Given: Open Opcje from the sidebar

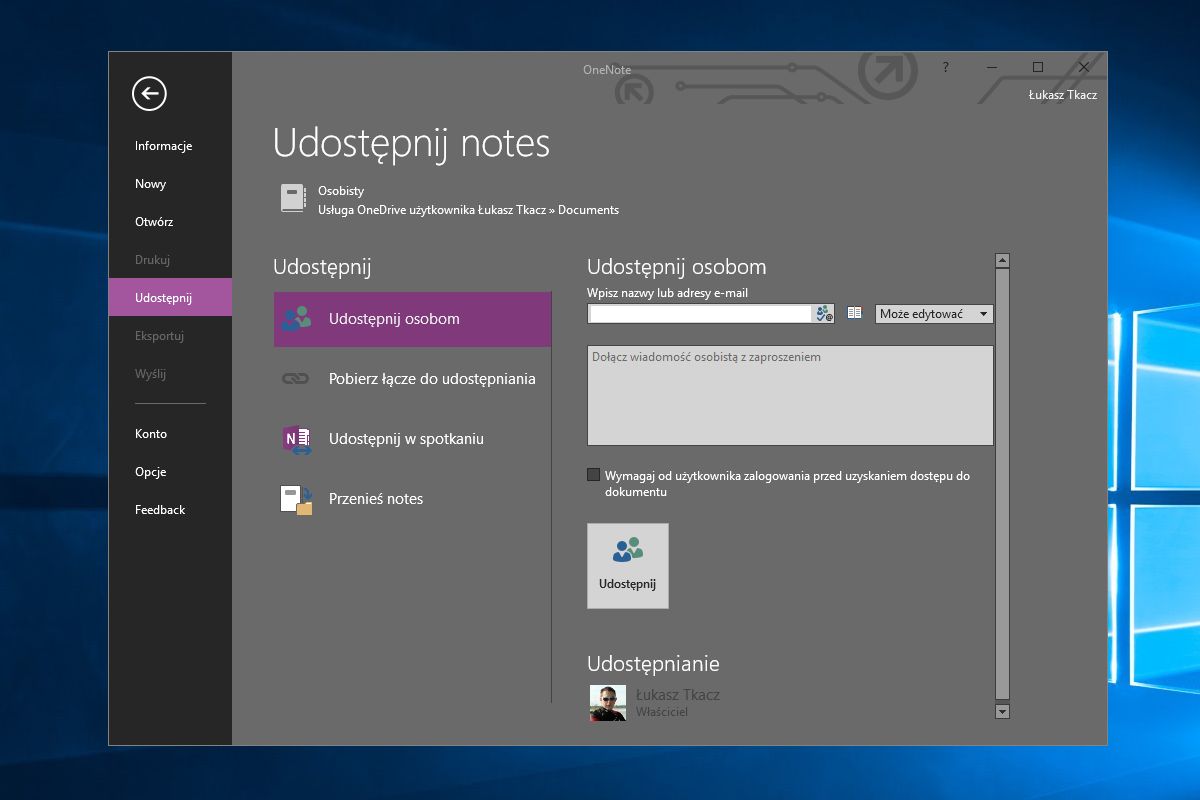Looking at the screenshot, I should pos(150,472).
